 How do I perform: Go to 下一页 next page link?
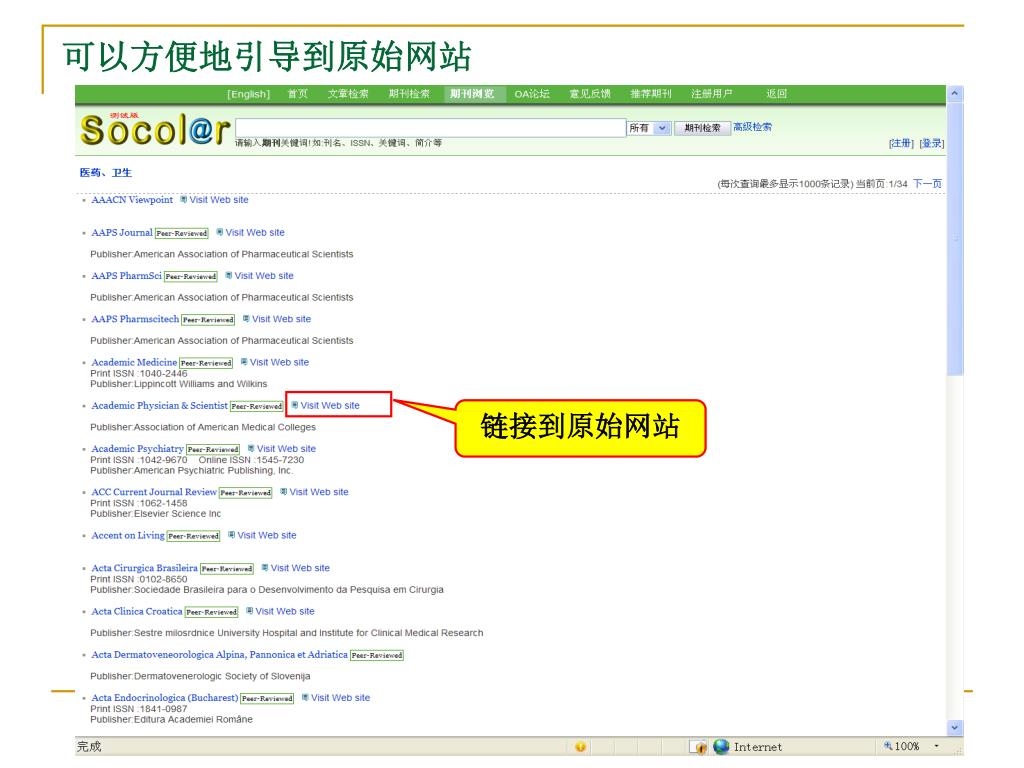coord(927,184)
